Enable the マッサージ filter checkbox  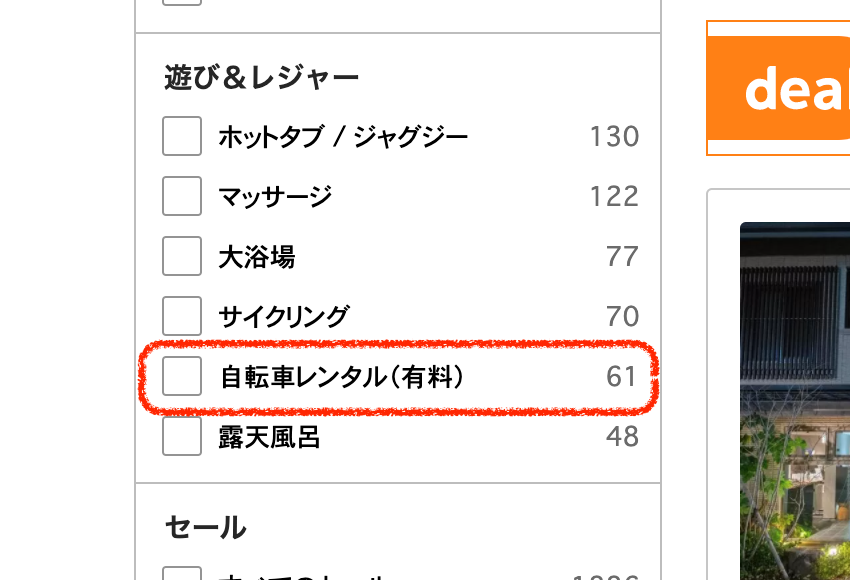click(182, 196)
